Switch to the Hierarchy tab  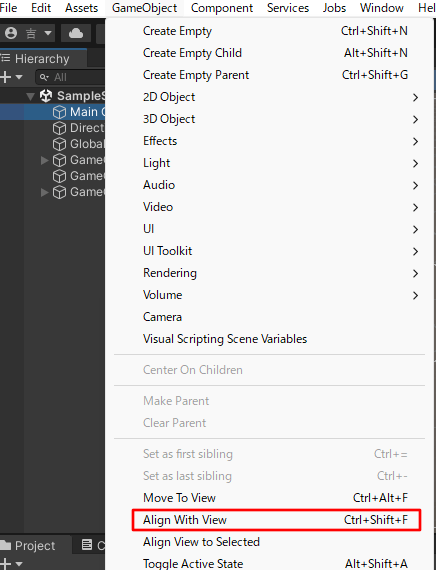tap(42, 59)
